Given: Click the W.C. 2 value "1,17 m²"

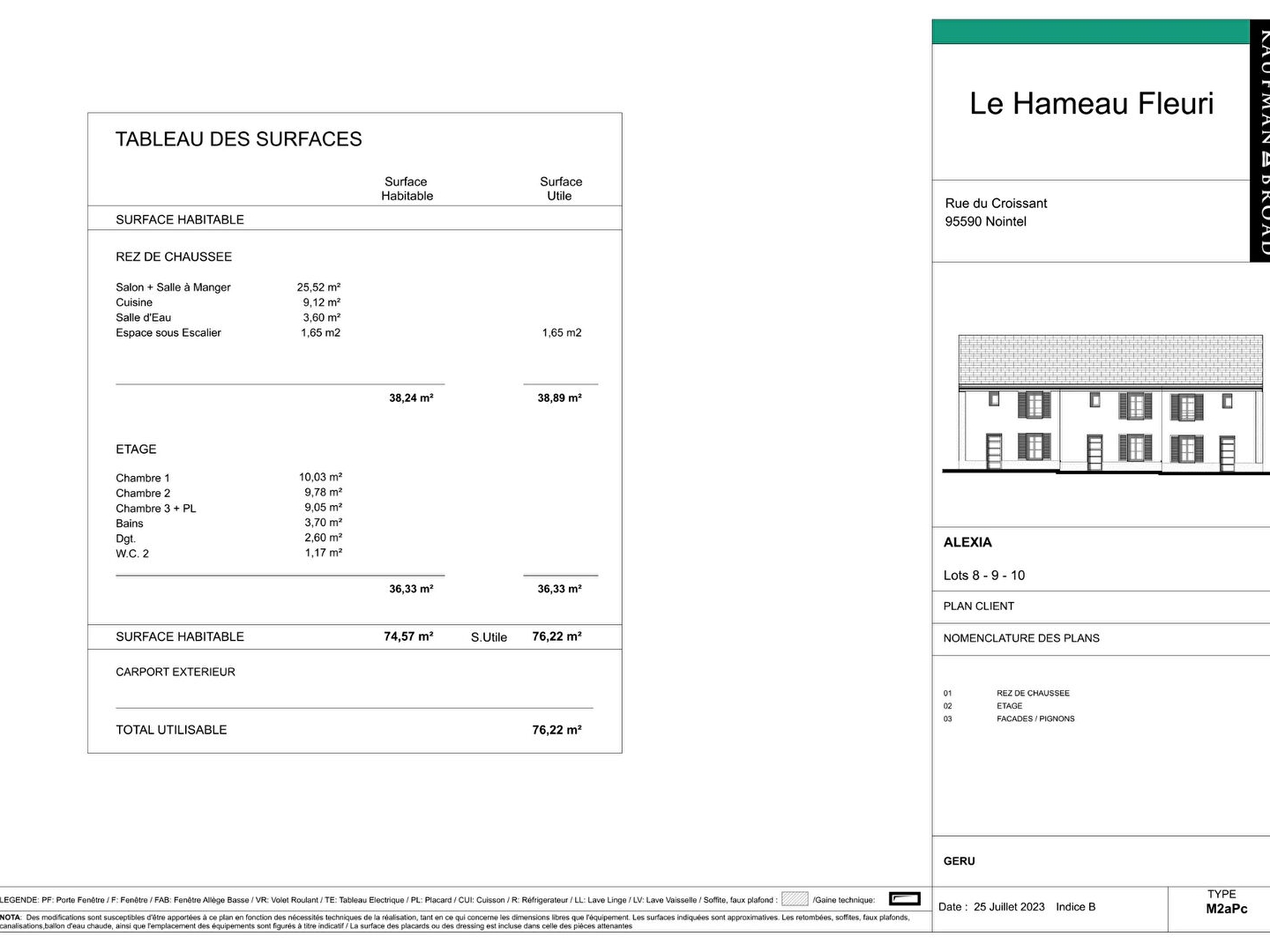Looking at the screenshot, I should (324, 553).
